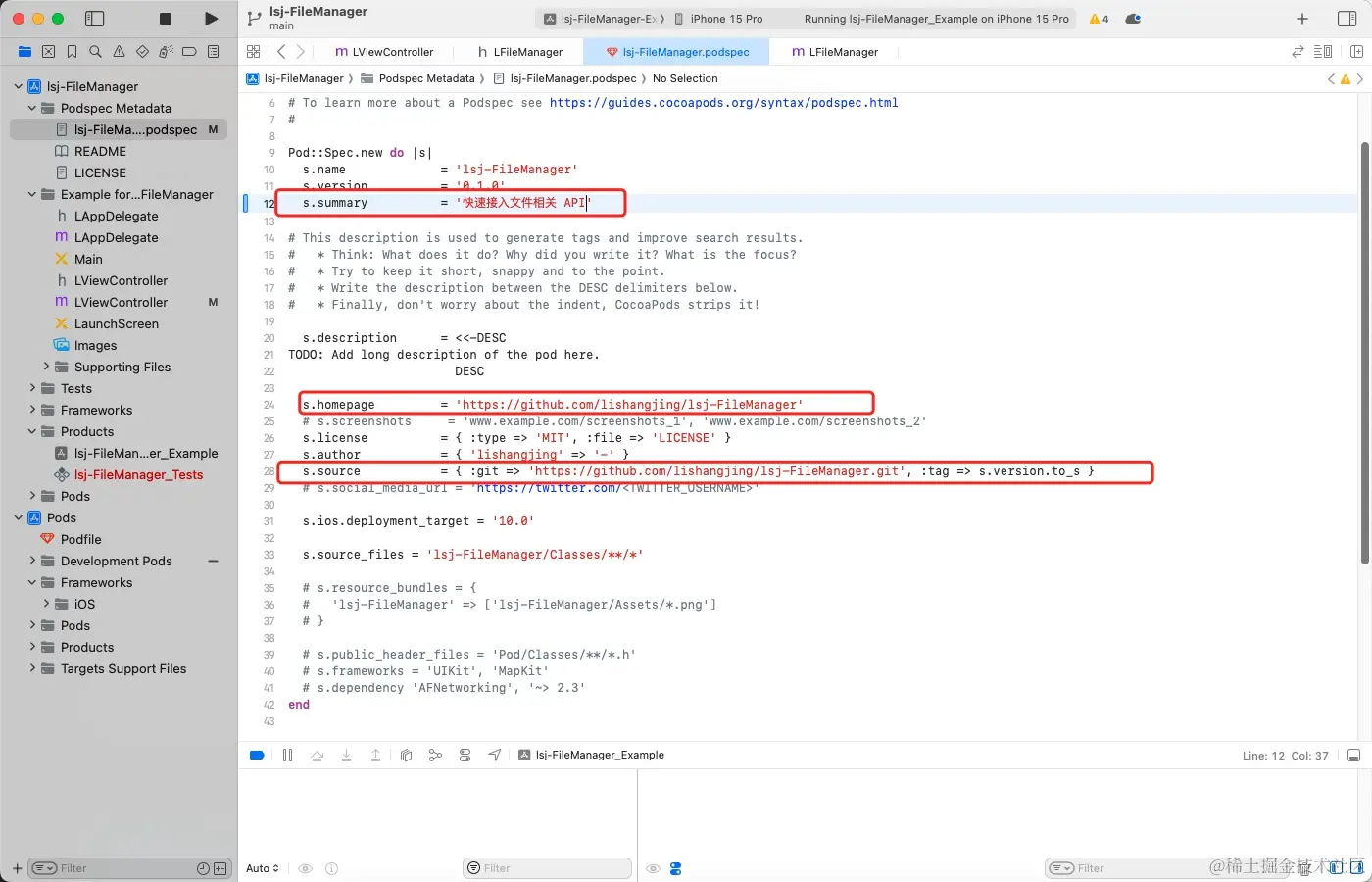This screenshot has width=1372, height=882.
Task: Collapse the Example for...FileManager group
Action: point(31,194)
